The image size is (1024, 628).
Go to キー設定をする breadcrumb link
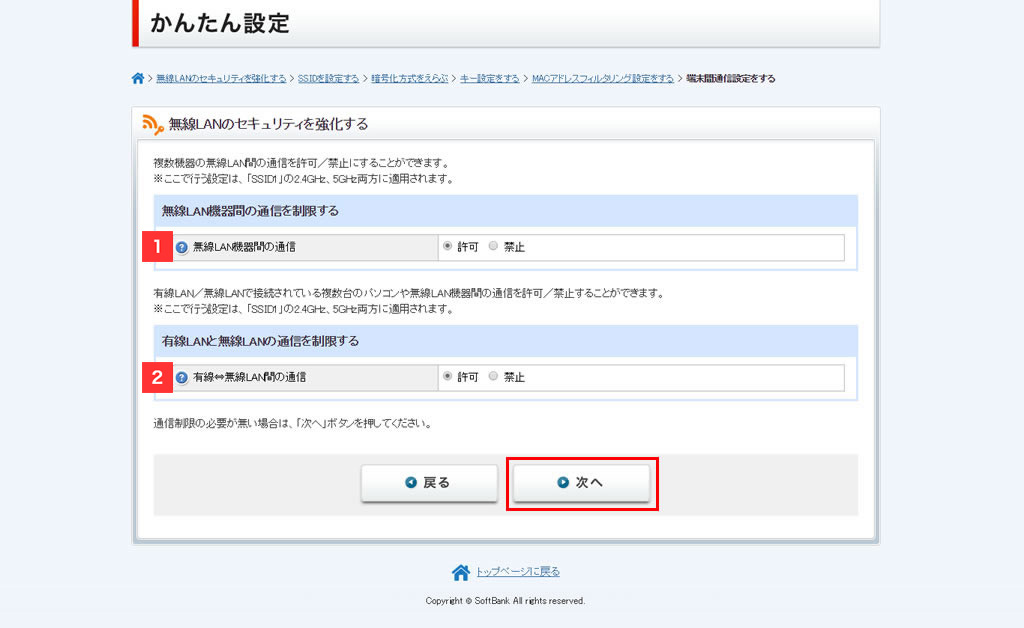pos(490,78)
